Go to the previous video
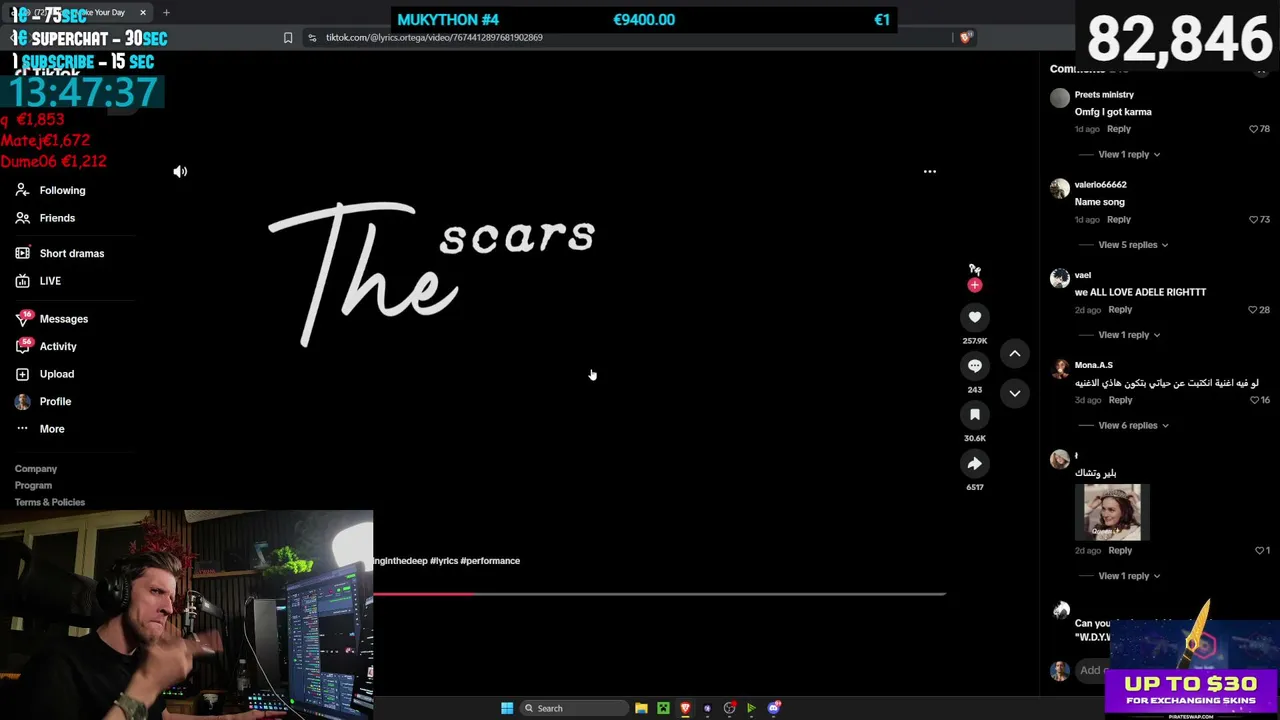The width and height of the screenshot is (1280, 720). [x=1014, y=354]
